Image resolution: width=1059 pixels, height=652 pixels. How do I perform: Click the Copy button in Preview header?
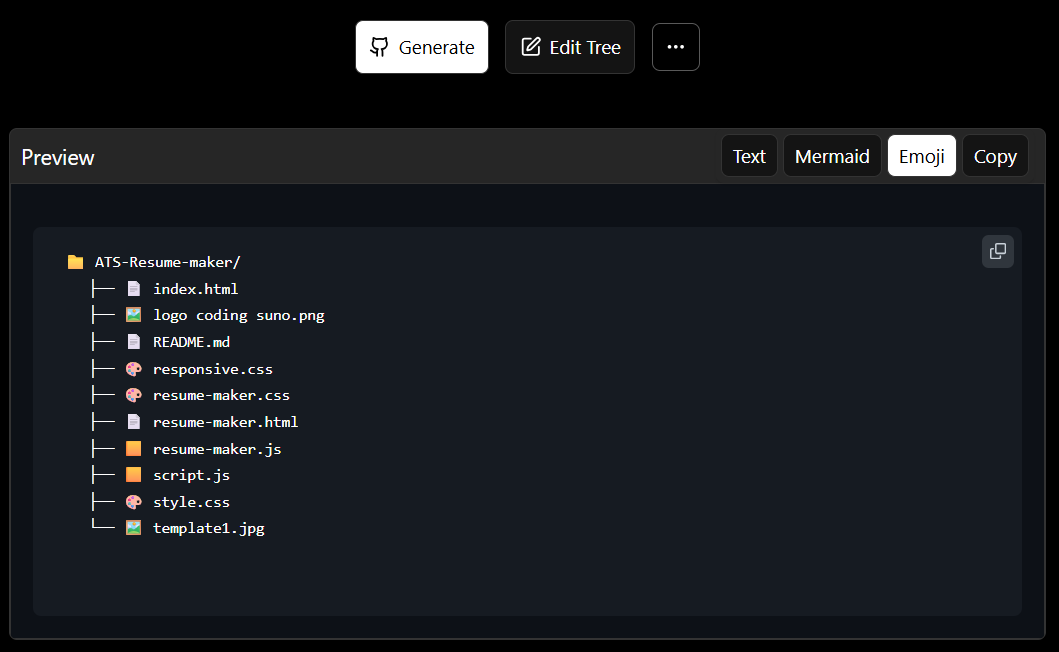pos(995,156)
